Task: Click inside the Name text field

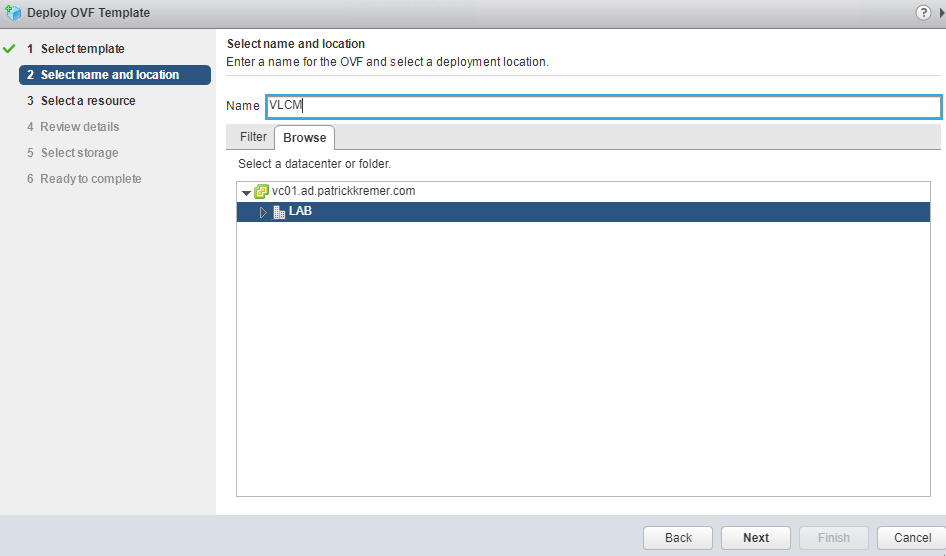Action: coord(603,106)
